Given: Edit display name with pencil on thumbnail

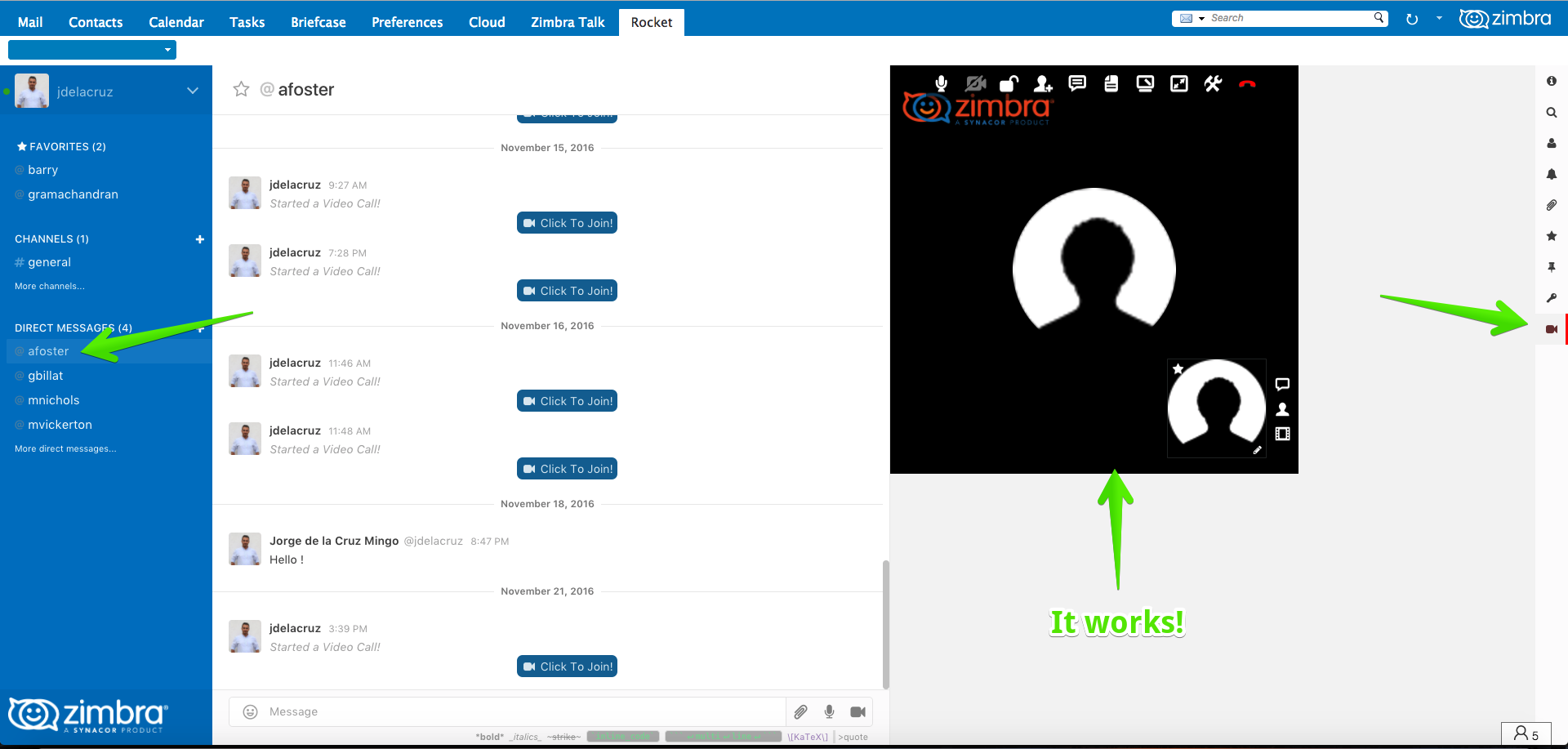Looking at the screenshot, I should [x=1258, y=450].
